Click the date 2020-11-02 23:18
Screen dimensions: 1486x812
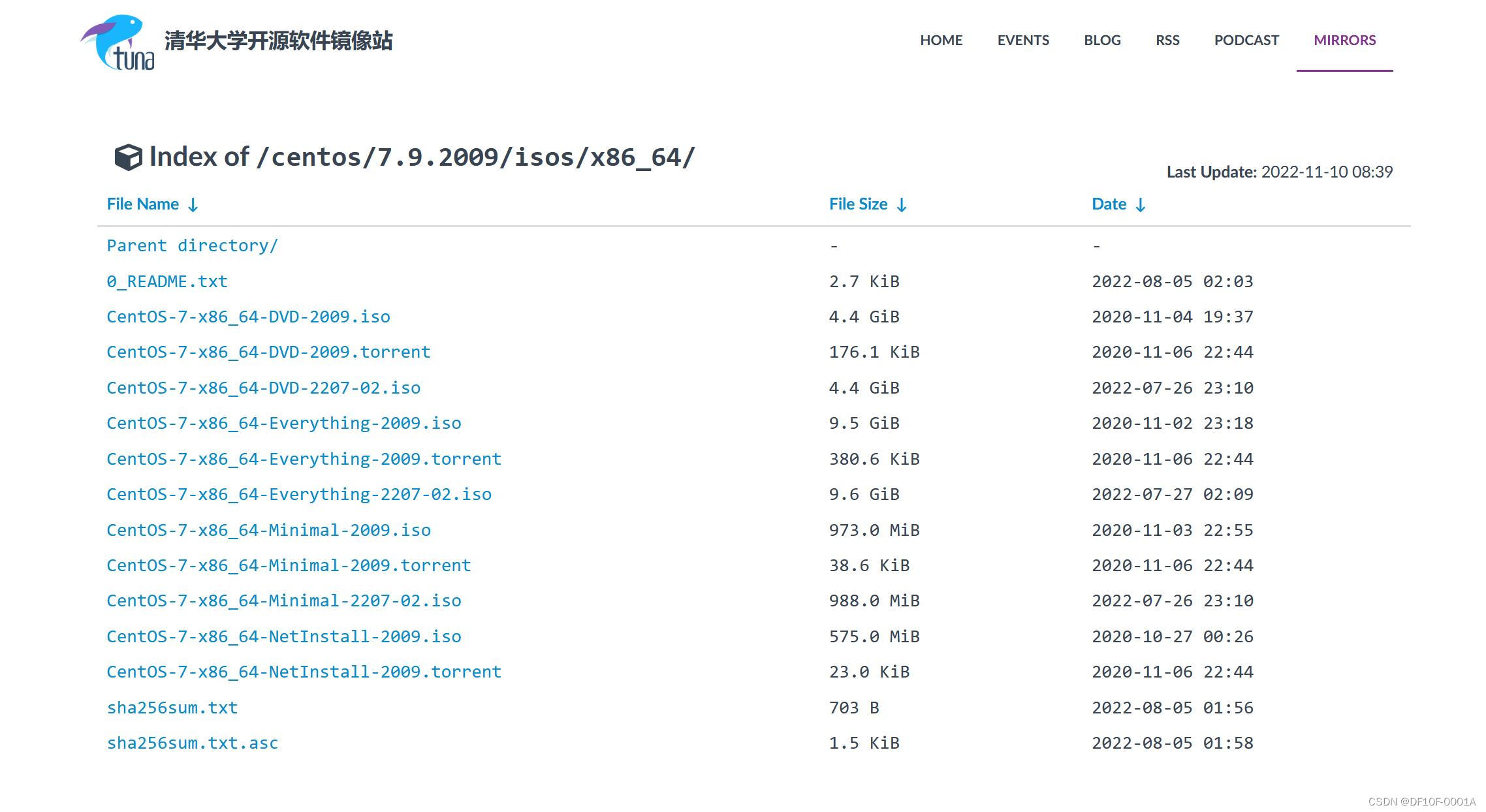[x=1173, y=423]
